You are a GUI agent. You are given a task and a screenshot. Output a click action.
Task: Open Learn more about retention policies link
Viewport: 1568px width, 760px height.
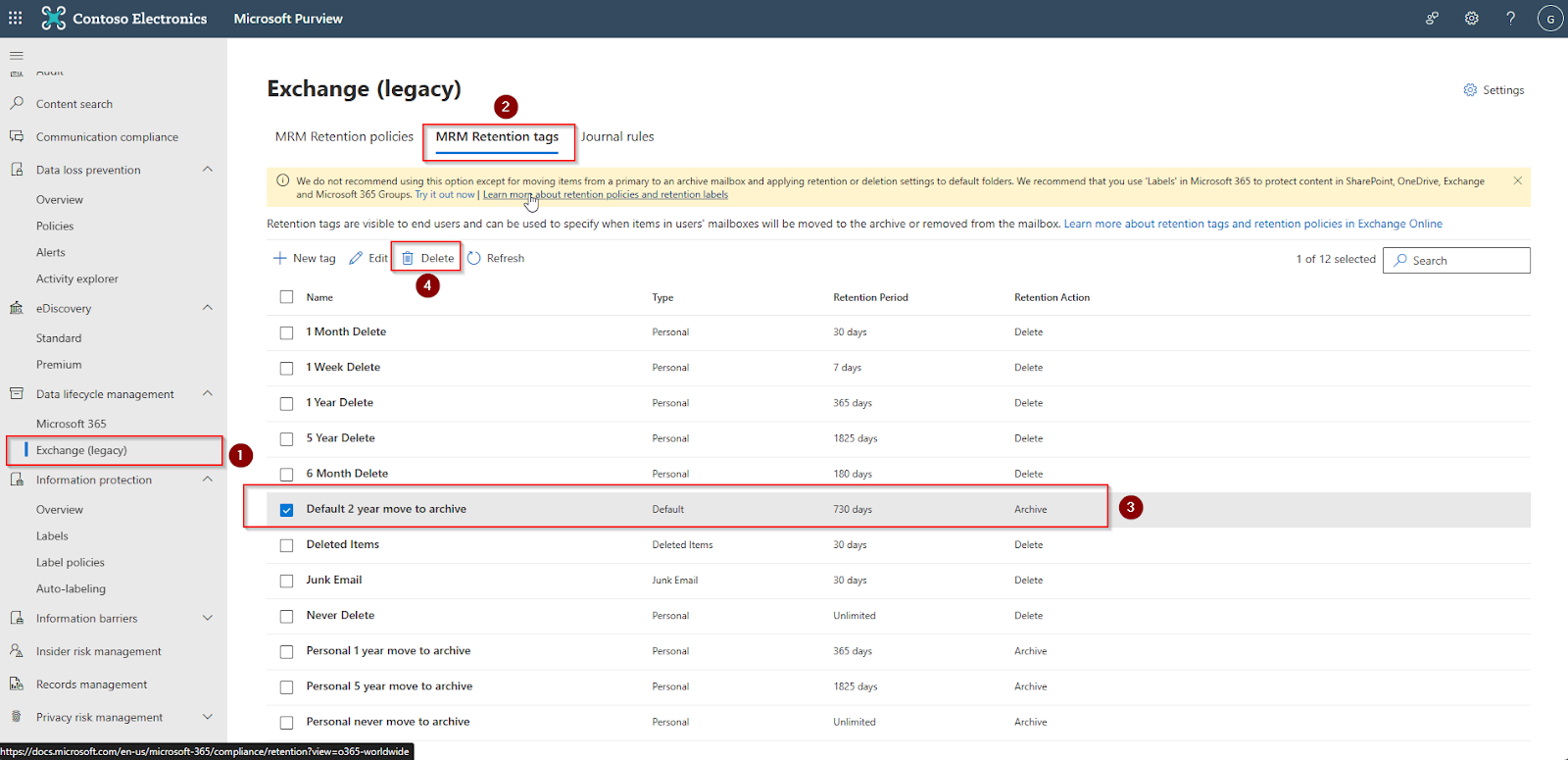[606, 194]
